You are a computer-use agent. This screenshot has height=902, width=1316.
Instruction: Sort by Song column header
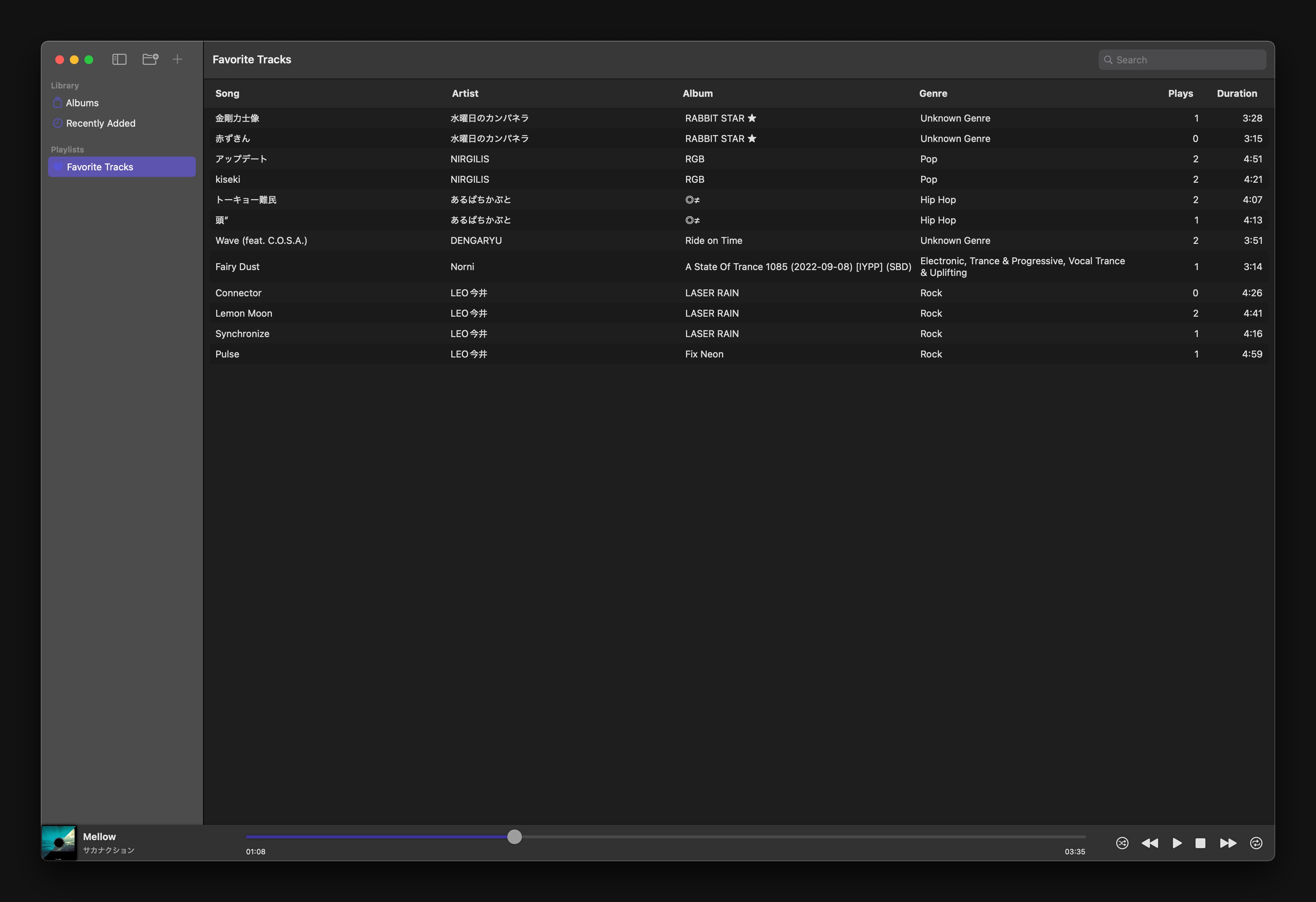(227, 94)
